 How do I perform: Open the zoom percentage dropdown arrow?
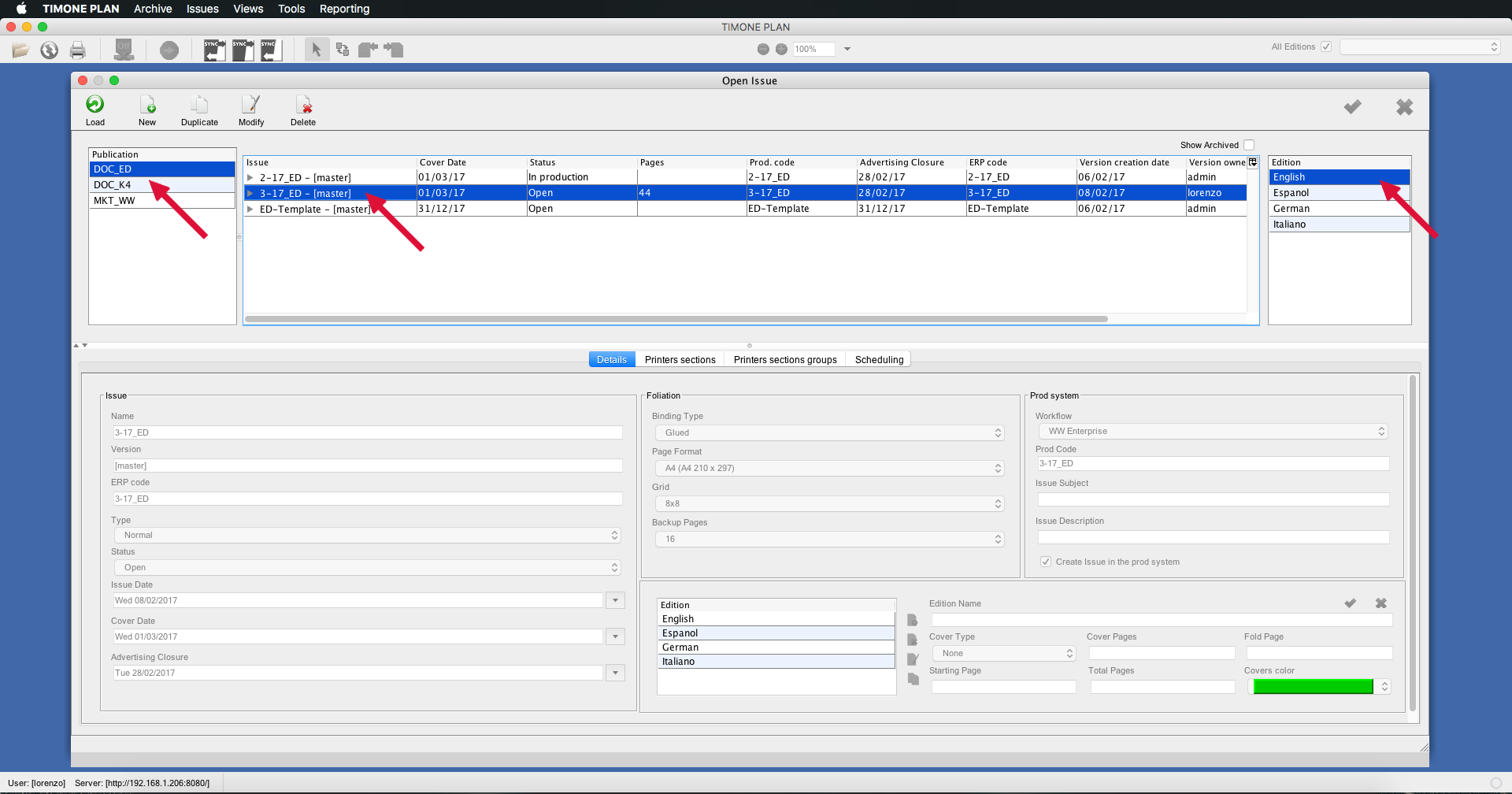[847, 49]
